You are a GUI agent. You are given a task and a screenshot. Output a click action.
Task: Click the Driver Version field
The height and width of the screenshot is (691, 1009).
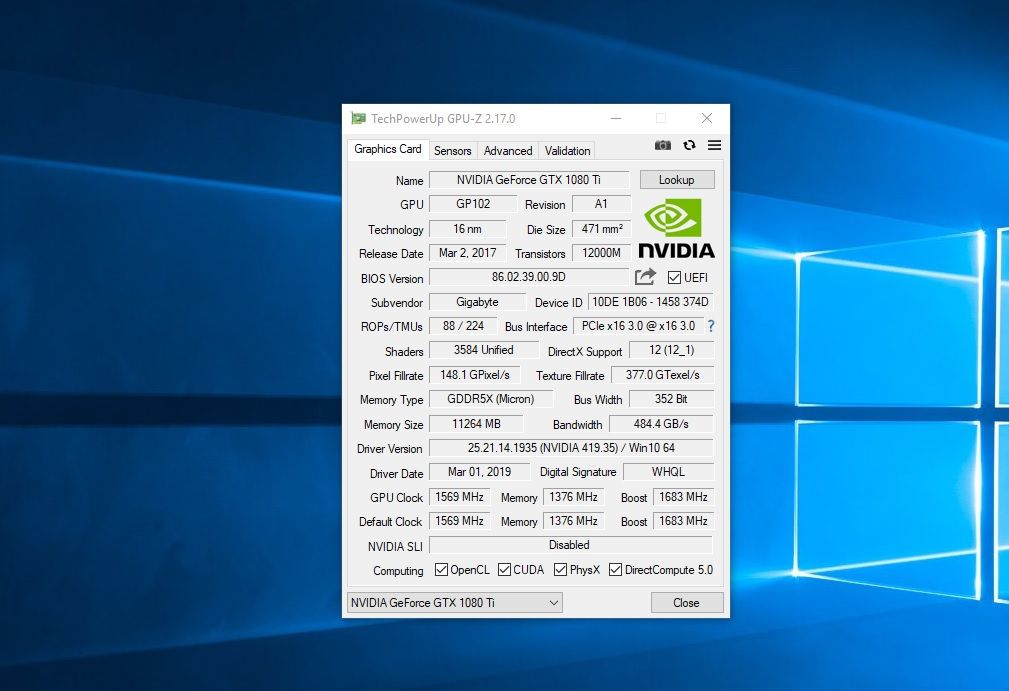pos(571,448)
